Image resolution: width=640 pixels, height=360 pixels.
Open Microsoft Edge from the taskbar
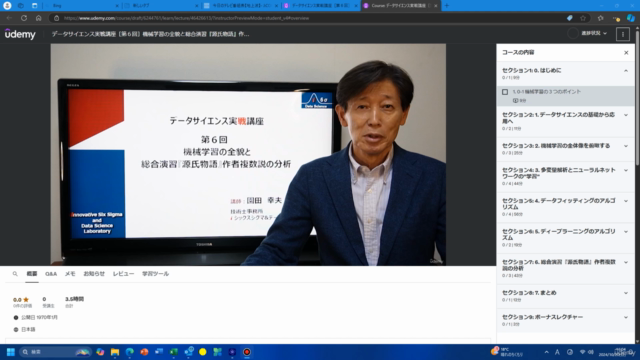130,352
